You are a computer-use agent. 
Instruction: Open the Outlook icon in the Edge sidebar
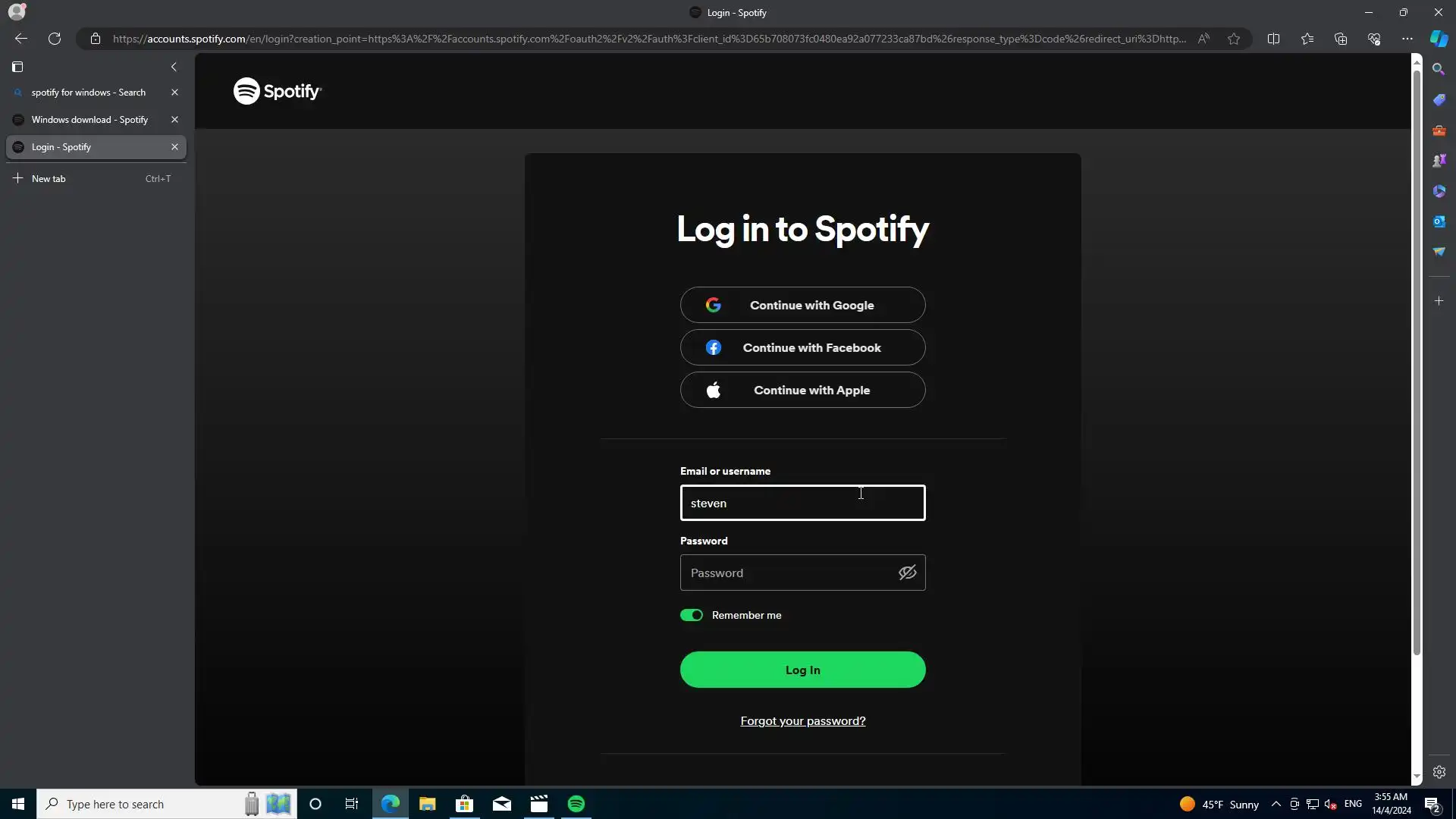tap(1439, 221)
